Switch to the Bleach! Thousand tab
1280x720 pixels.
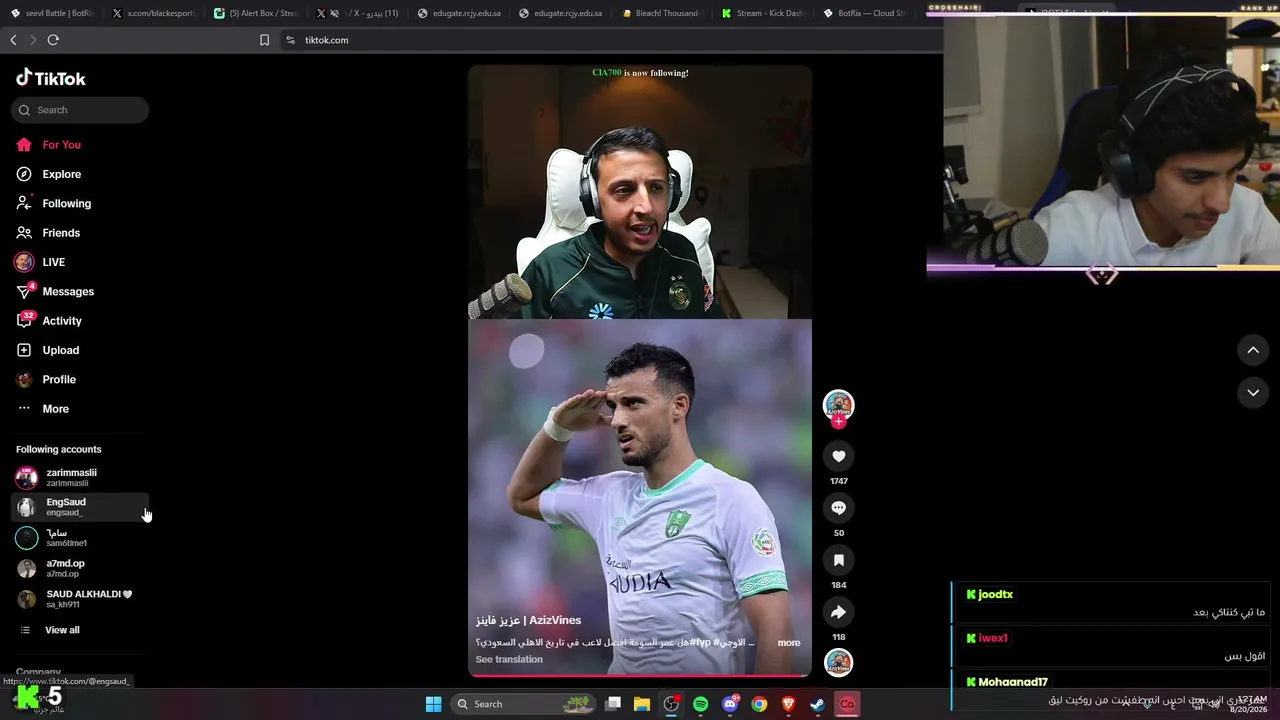661,13
